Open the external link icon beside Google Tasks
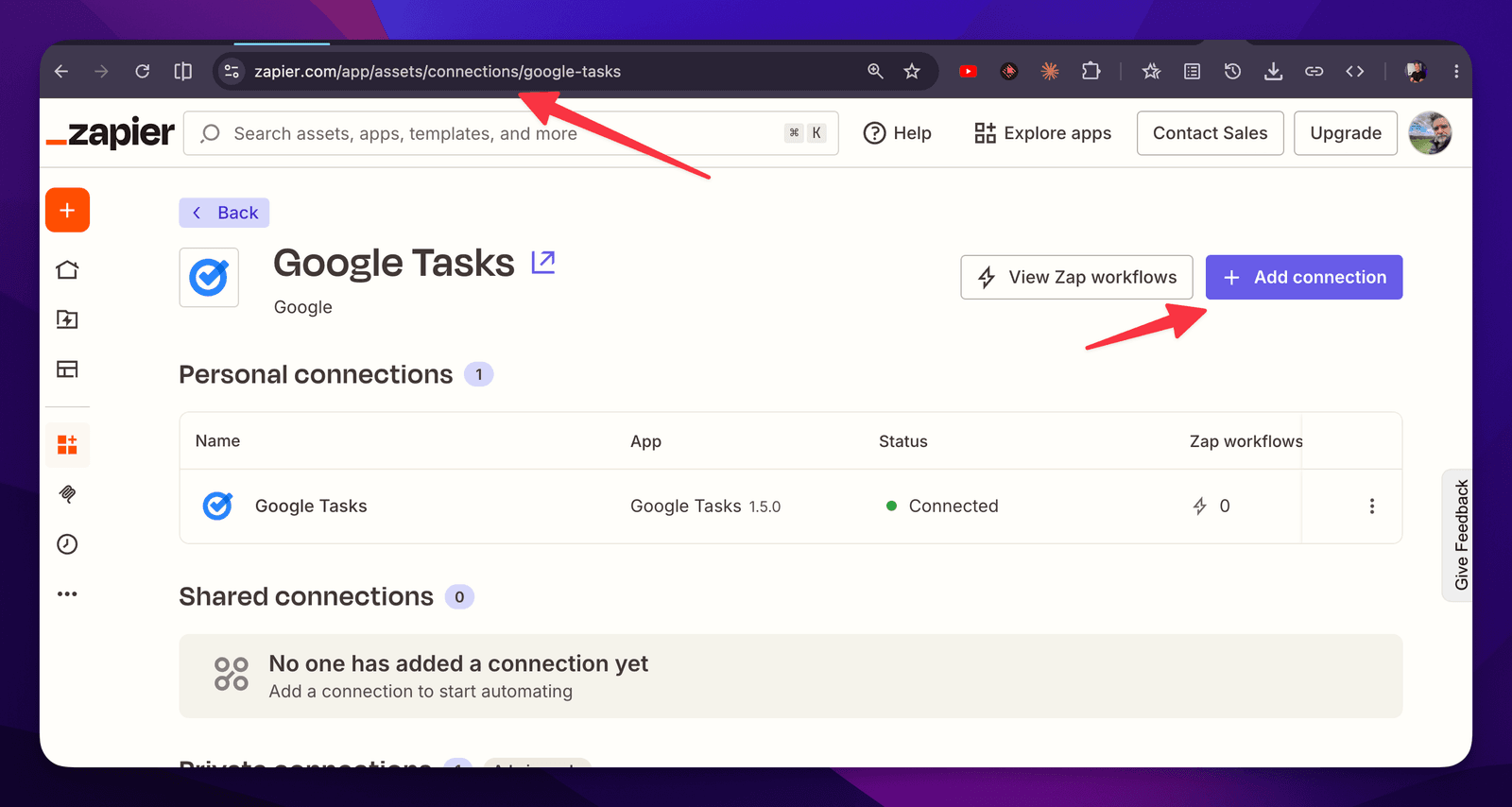Viewport: 1512px width, 807px height. coord(543,262)
